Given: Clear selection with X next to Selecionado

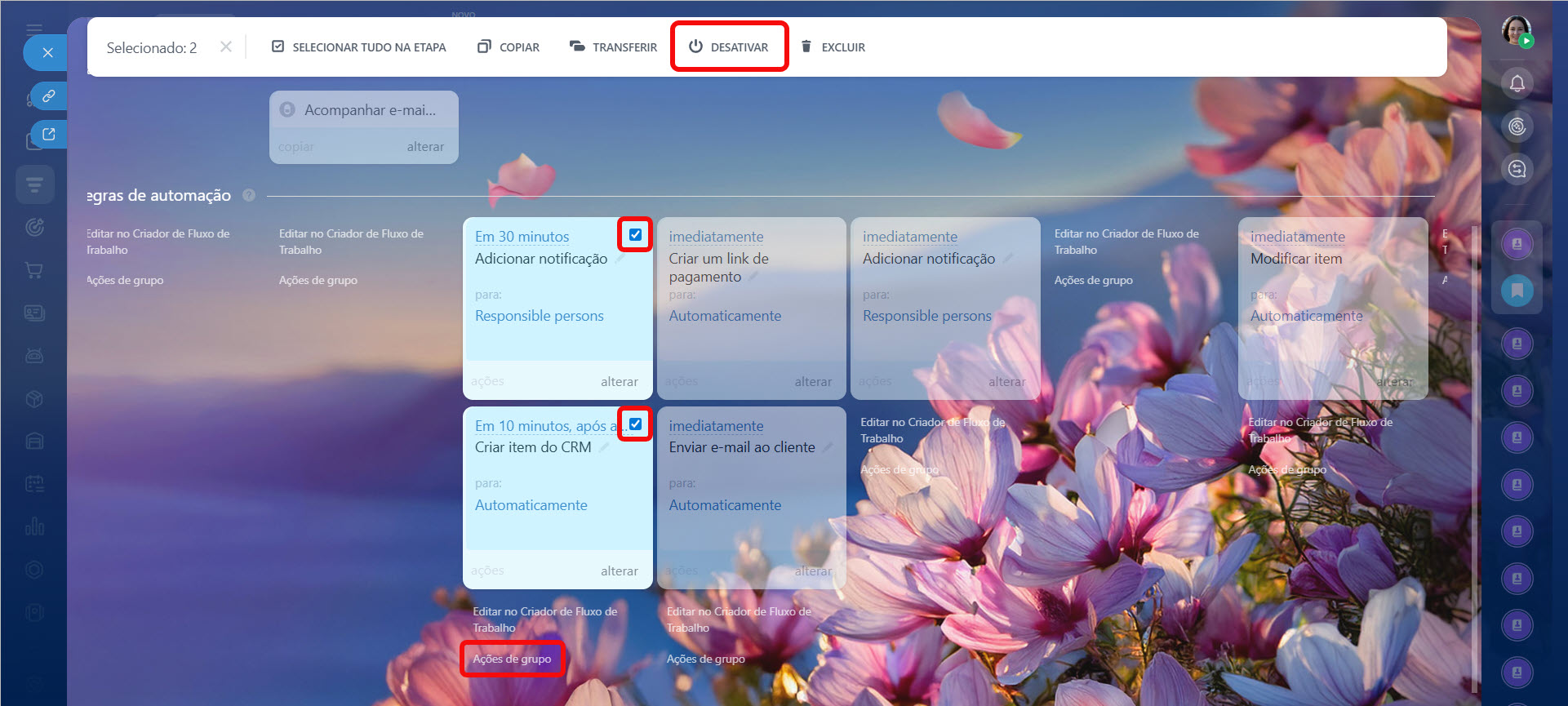Looking at the screenshot, I should 226,47.
